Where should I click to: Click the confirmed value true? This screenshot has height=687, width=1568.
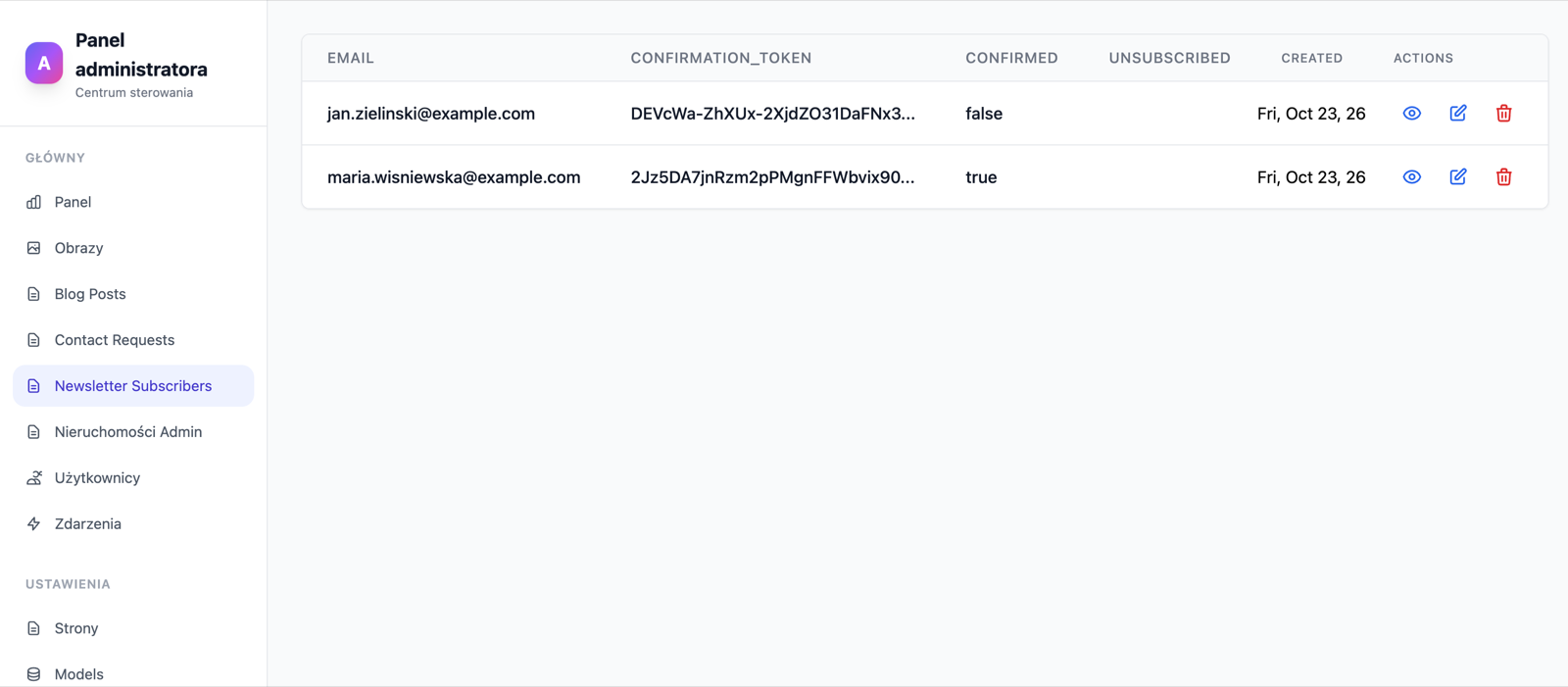point(981,177)
